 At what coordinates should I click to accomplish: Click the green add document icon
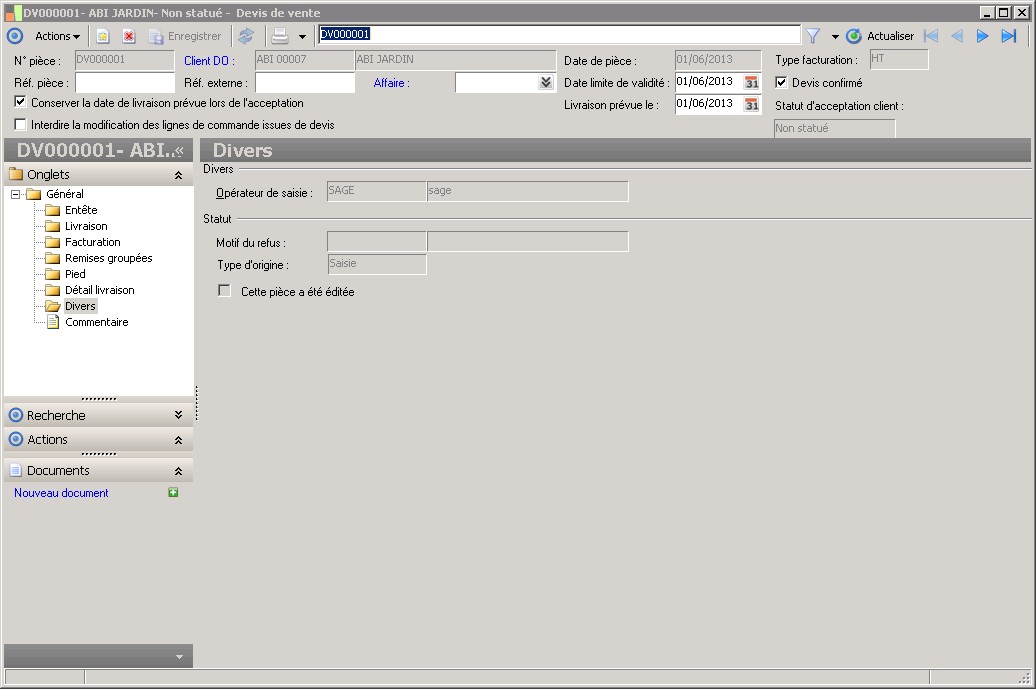coord(173,492)
